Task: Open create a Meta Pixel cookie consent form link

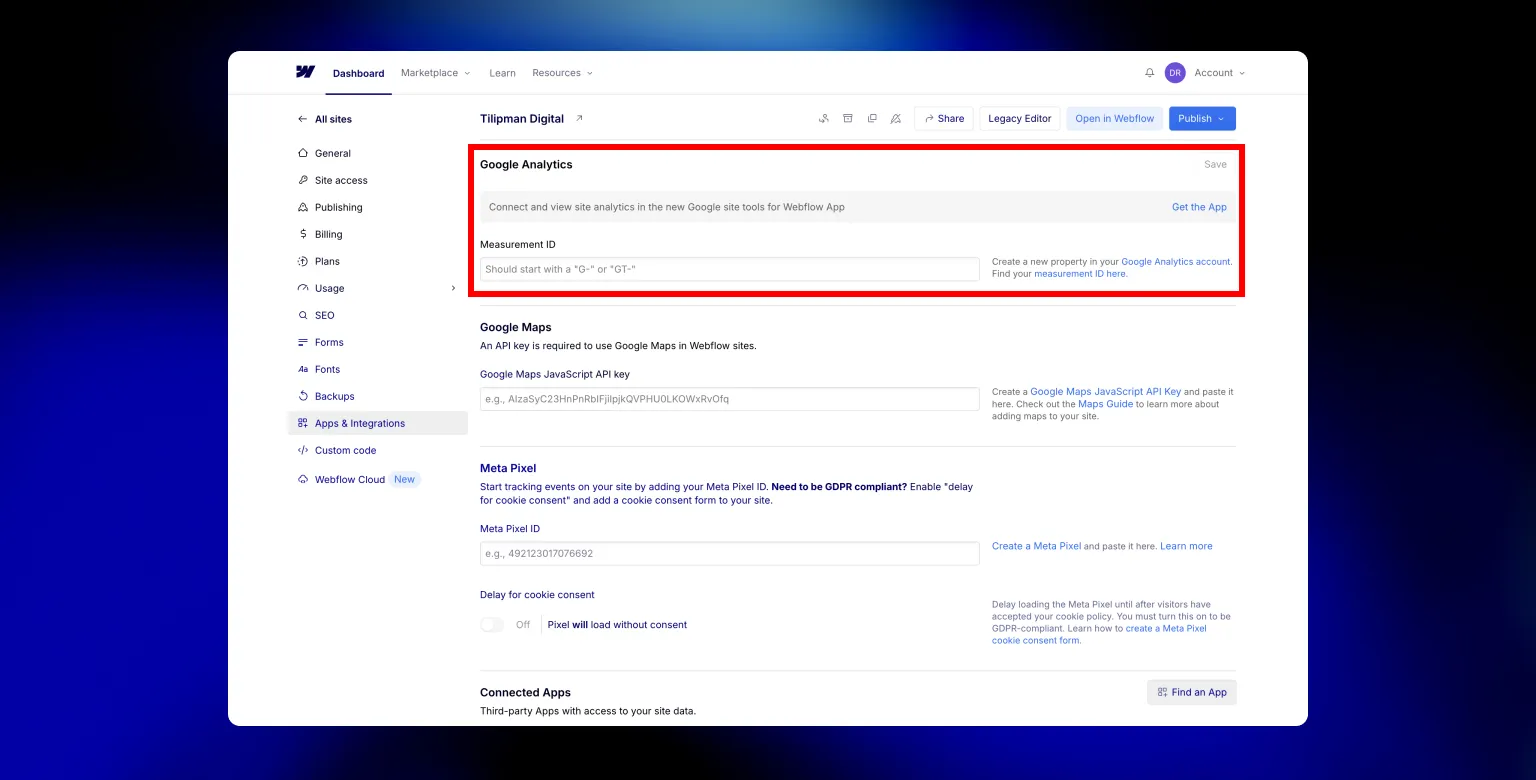Action: point(1099,634)
